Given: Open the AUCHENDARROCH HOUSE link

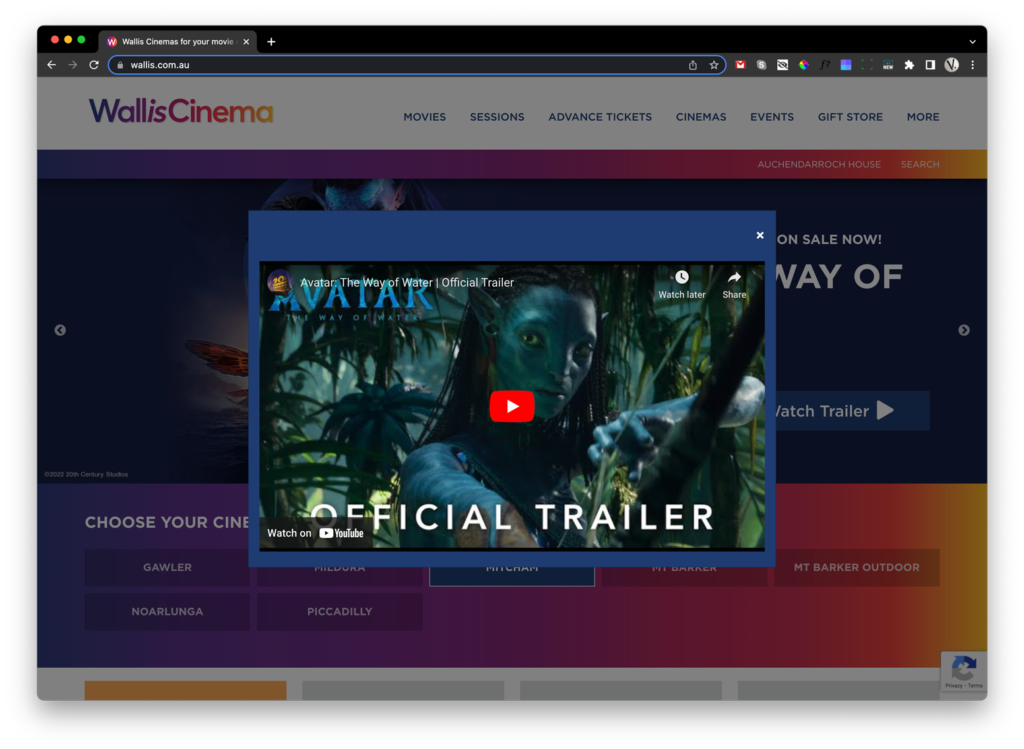Looking at the screenshot, I should click(x=819, y=165).
